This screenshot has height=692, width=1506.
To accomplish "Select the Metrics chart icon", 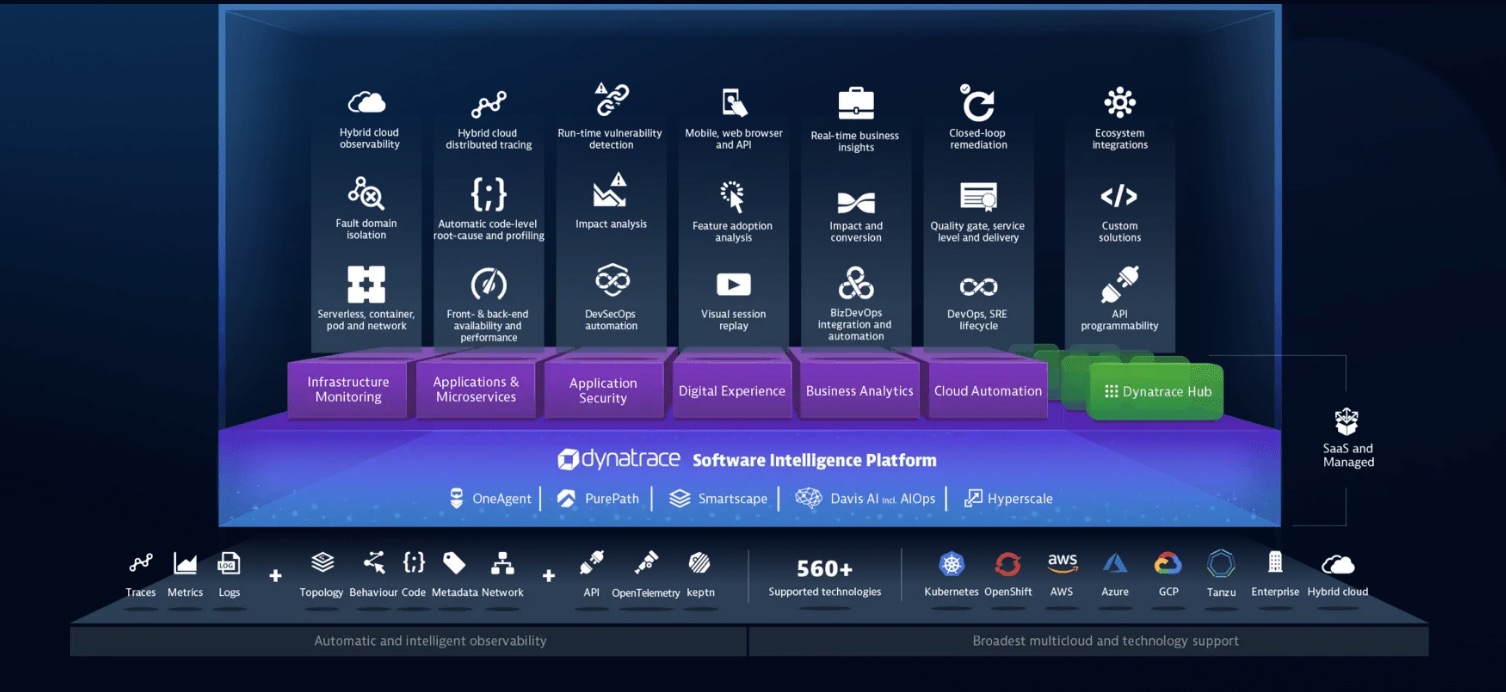I will coord(185,564).
